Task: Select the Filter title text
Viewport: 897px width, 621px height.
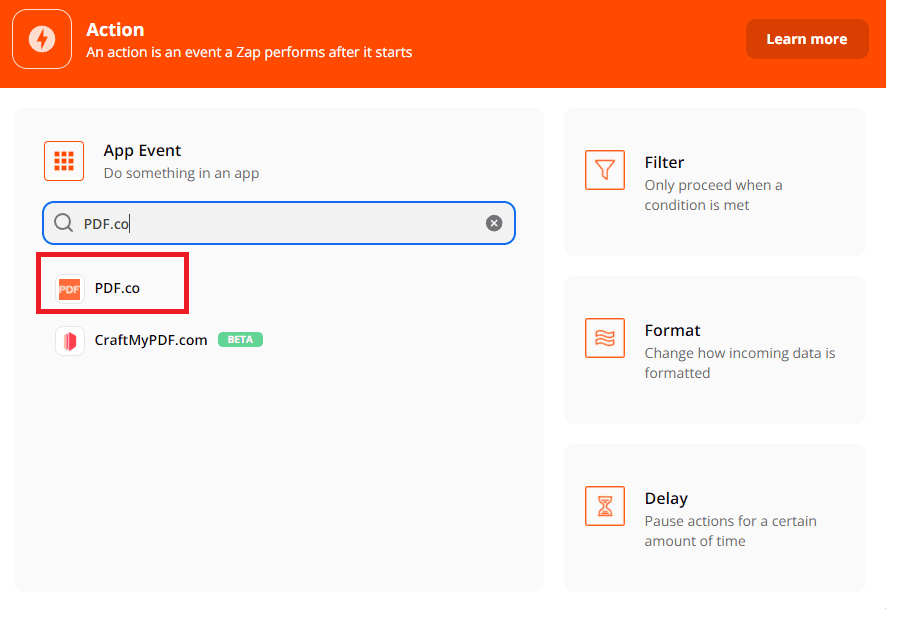Action: (664, 162)
